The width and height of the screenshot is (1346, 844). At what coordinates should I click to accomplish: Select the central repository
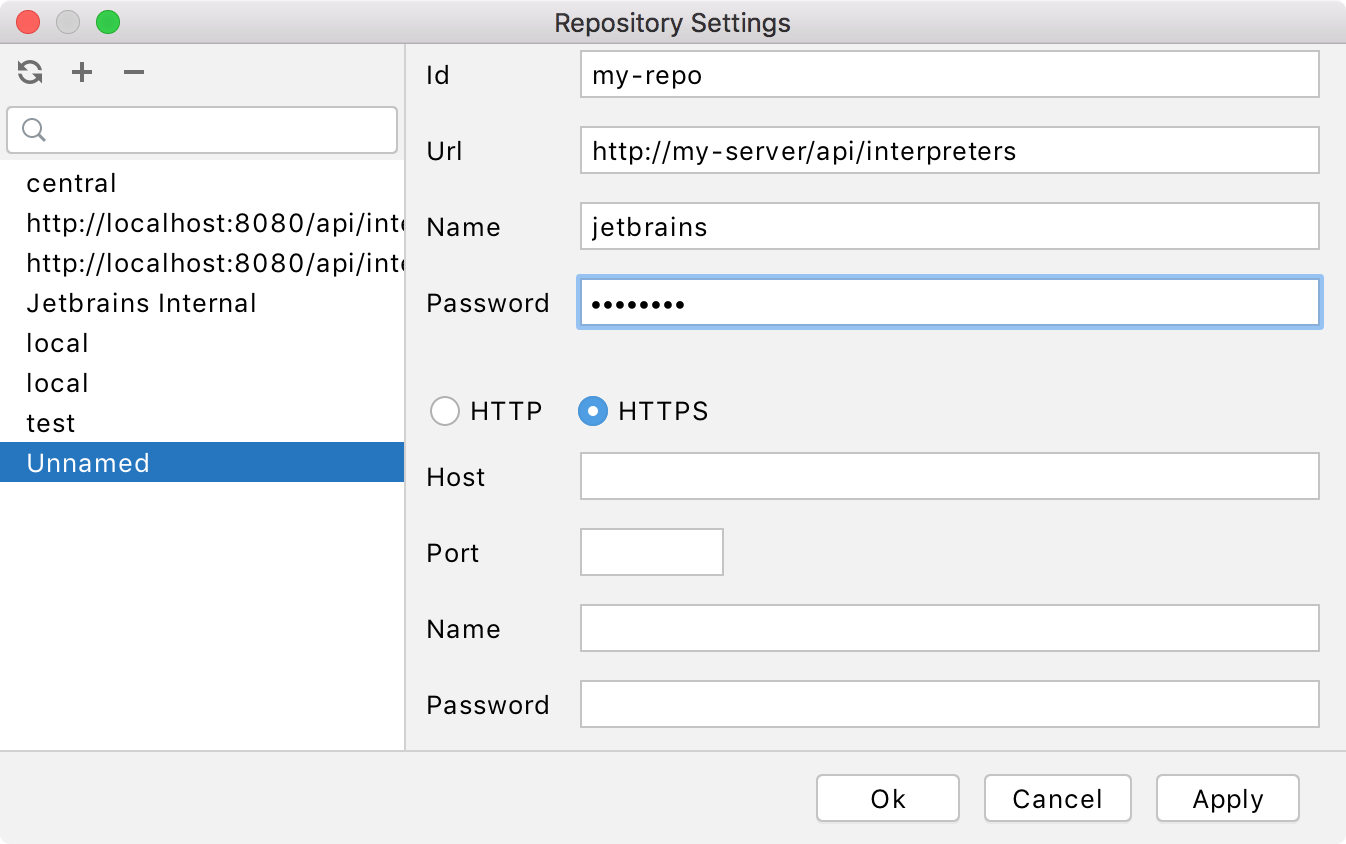tap(70, 183)
